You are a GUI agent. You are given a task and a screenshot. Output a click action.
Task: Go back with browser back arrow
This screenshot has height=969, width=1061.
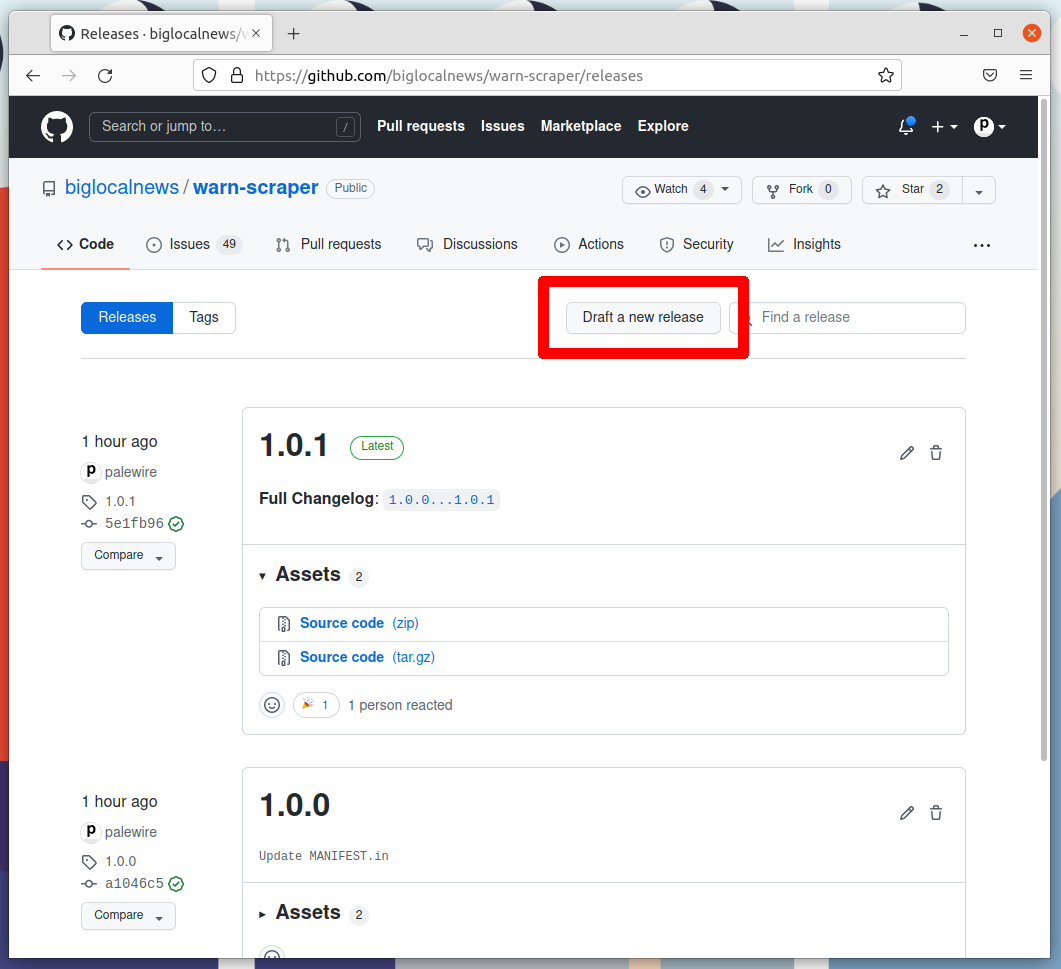pos(32,75)
